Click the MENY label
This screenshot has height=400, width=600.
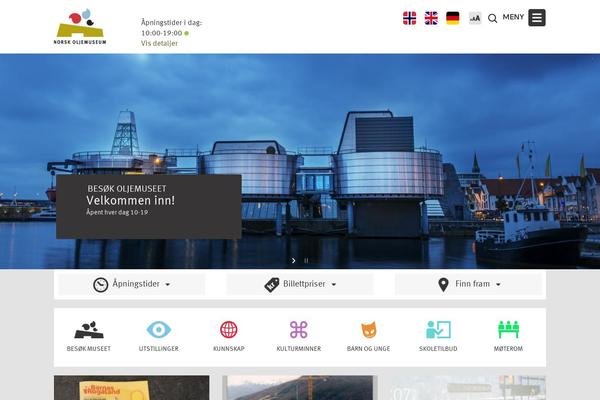click(x=513, y=17)
